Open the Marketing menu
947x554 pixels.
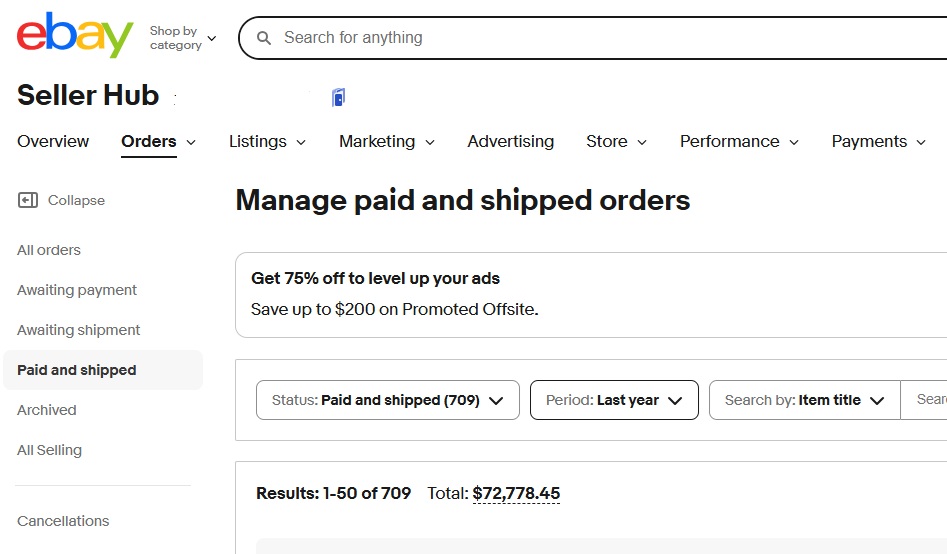pyautogui.click(x=387, y=141)
